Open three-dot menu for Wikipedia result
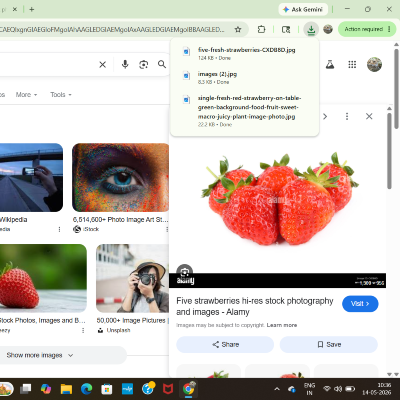400x400 pixels. tap(59, 229)
